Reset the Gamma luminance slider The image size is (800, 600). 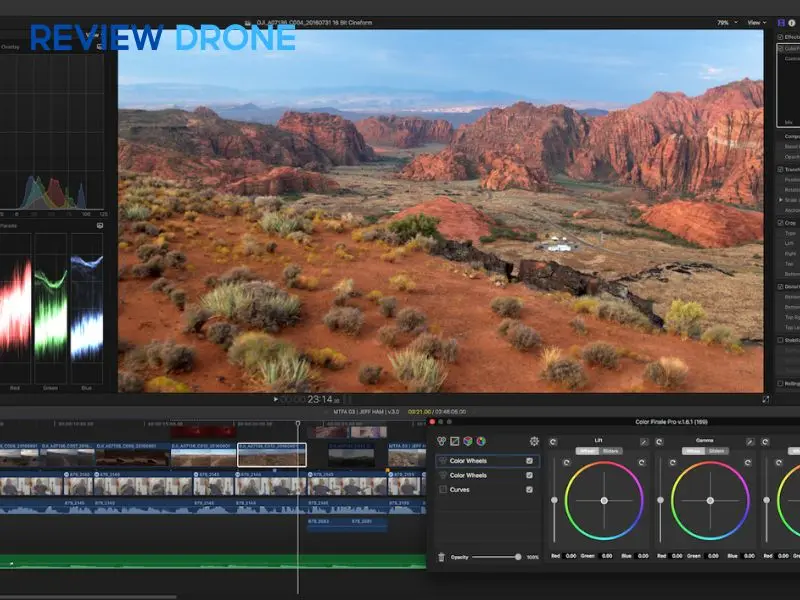click(x=672, y=463)
